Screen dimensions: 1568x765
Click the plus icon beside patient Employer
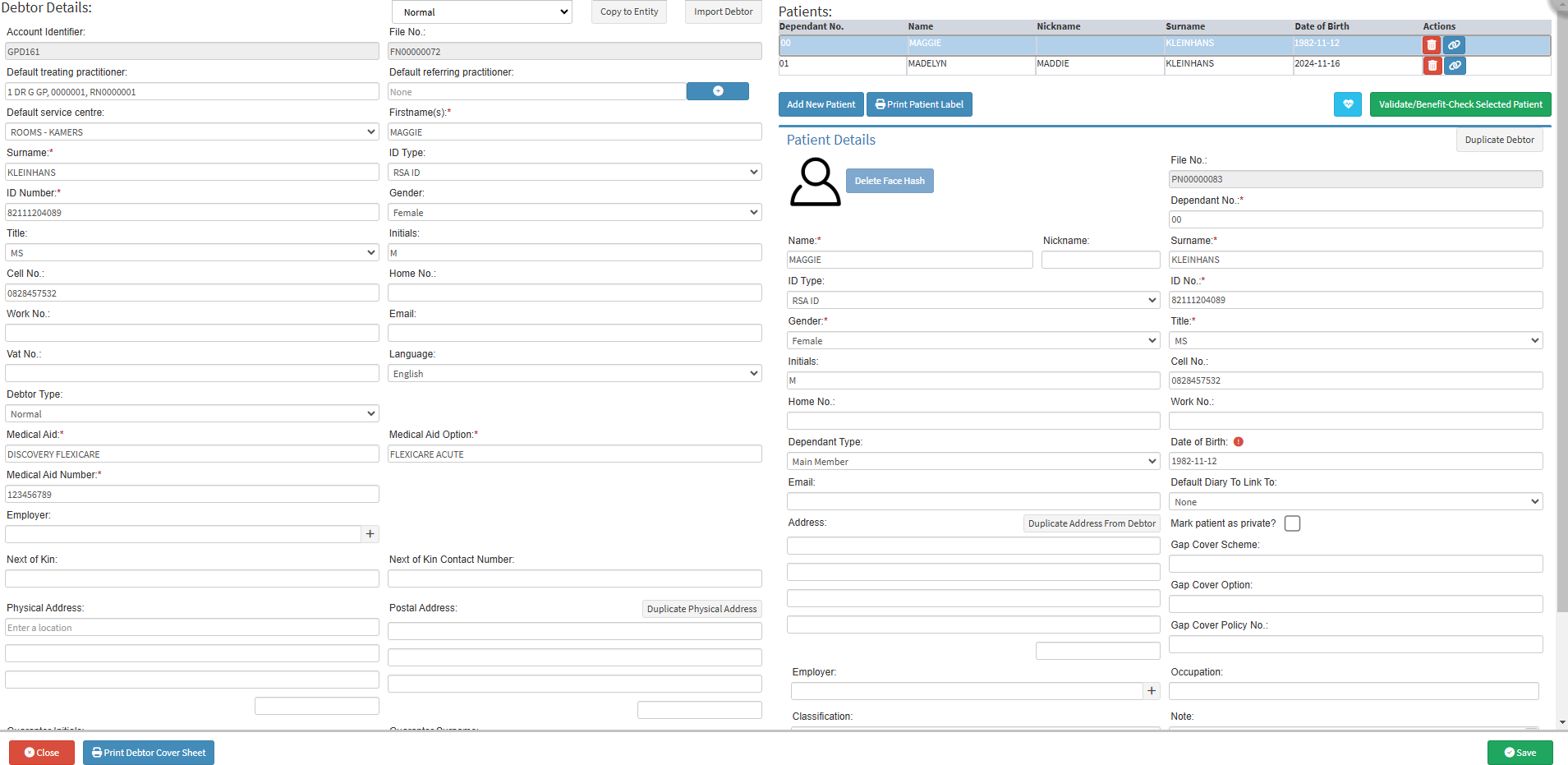[x=1152, y=691]
